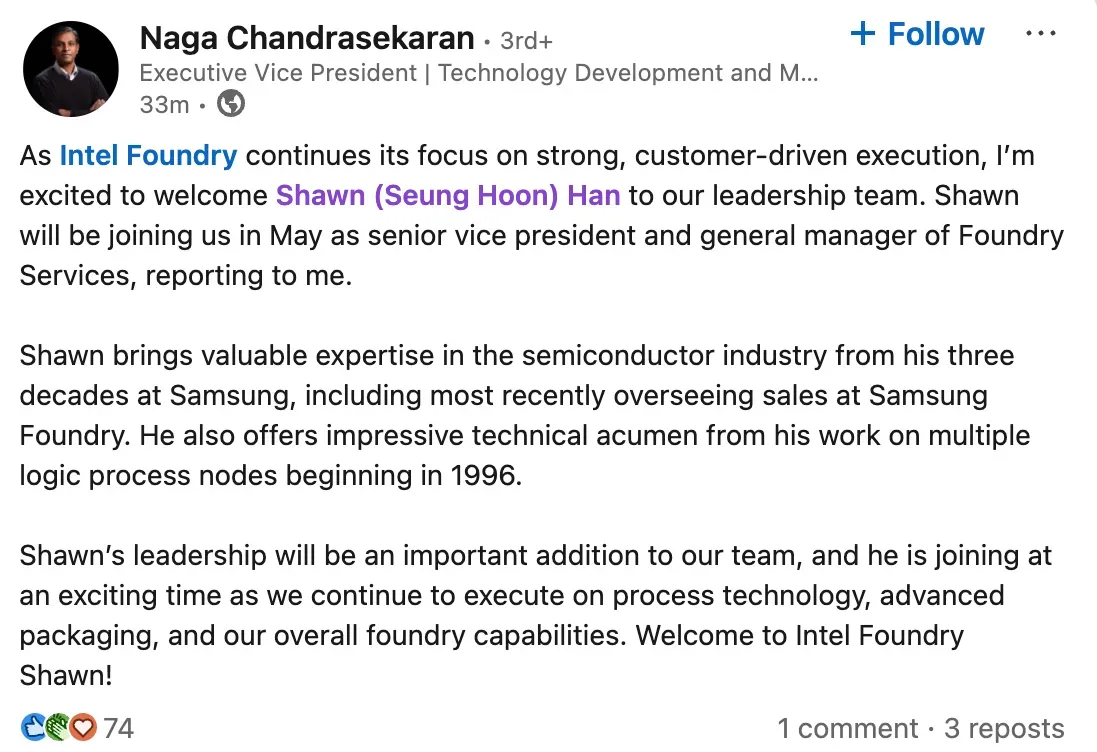View the 74 reactions count
The image size is (1097, 752).
[118, 728]
